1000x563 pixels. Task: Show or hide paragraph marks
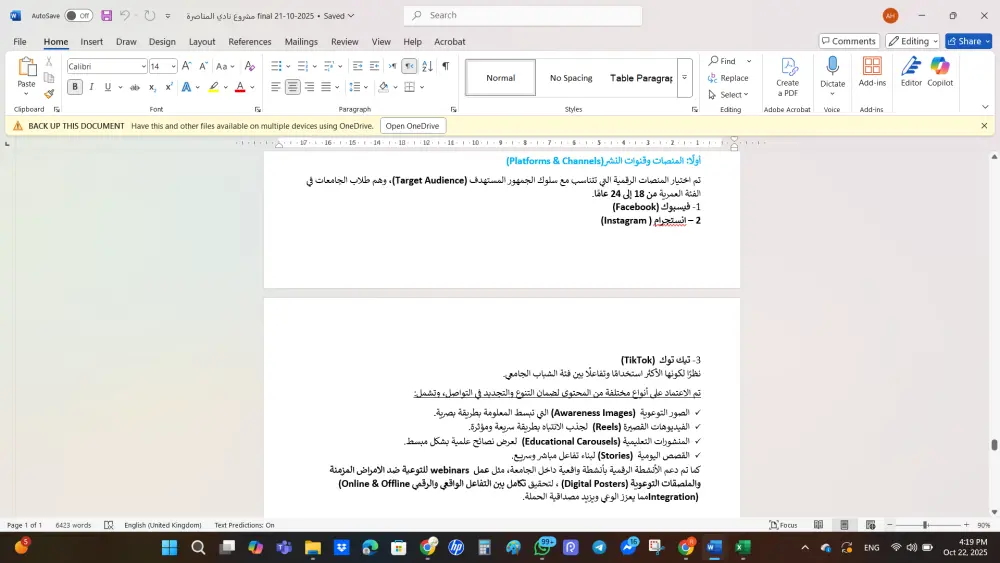(x=446, y=66)
